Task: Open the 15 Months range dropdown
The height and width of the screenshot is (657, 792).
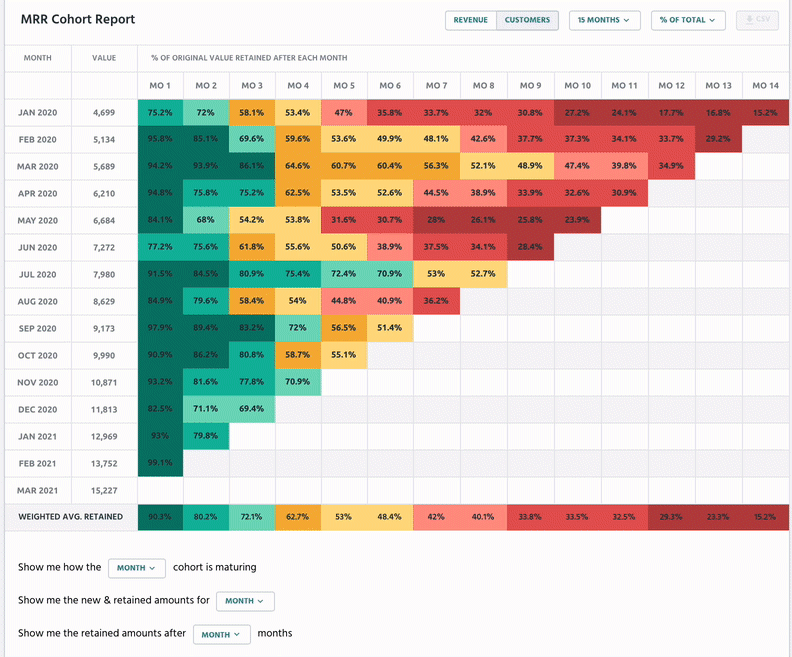Action: pyautogui.click(x=605, y=20)
